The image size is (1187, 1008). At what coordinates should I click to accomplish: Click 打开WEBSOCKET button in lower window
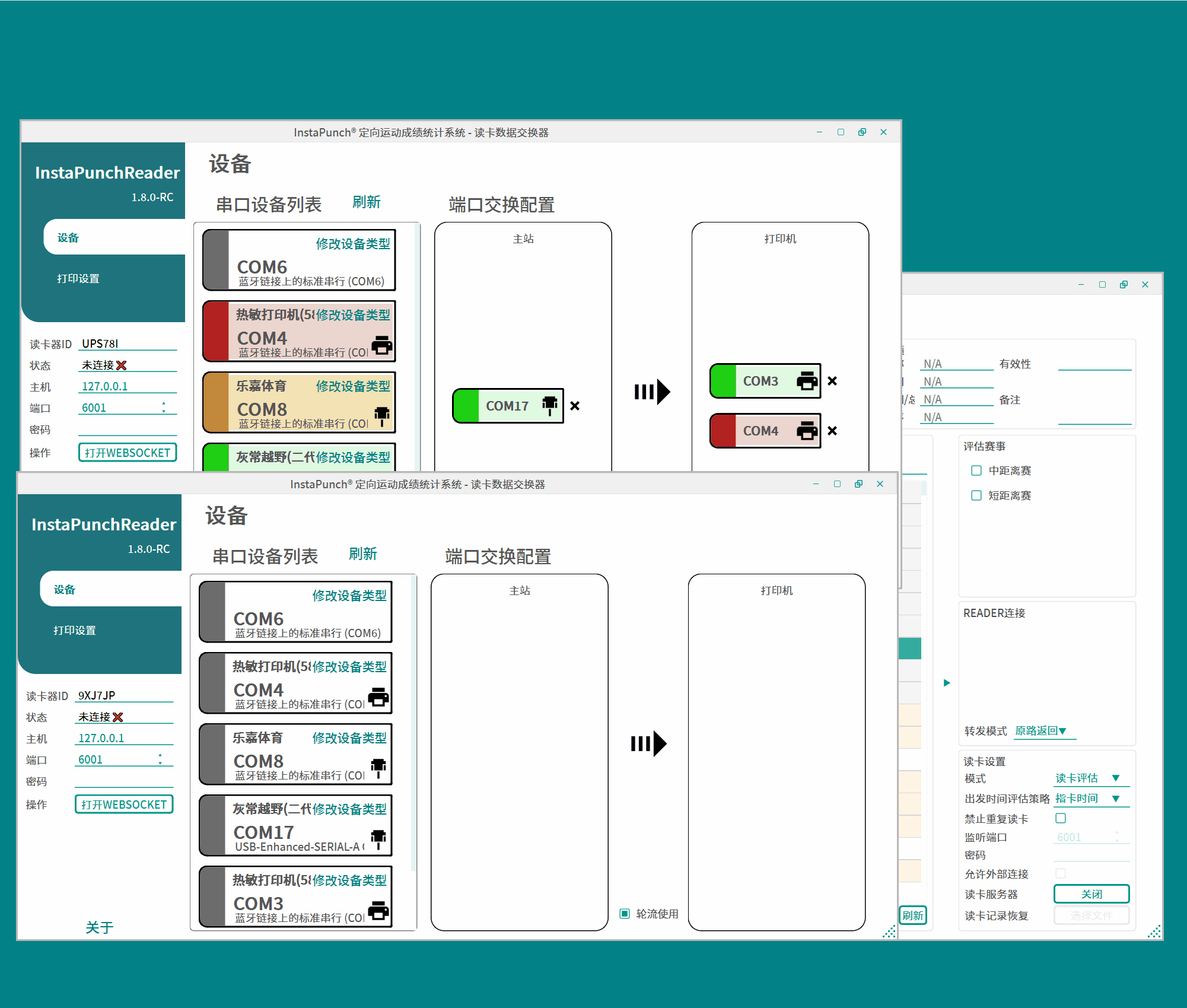point(124,805)
